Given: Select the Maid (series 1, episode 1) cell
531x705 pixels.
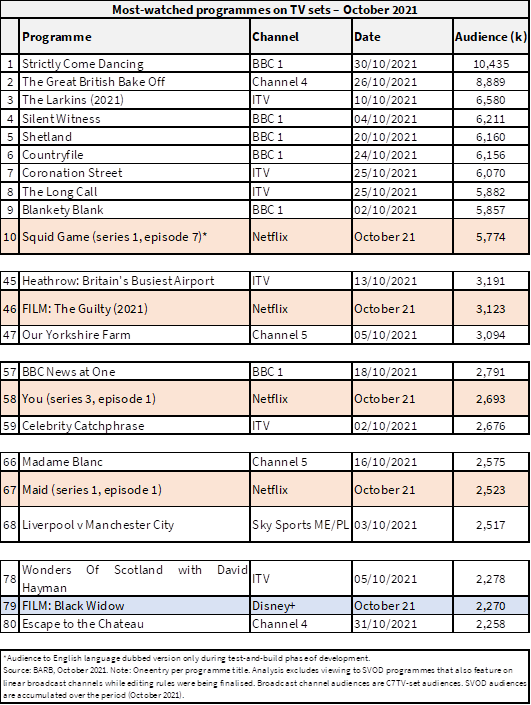Looking at the screenshot, I should coord(134,489).
